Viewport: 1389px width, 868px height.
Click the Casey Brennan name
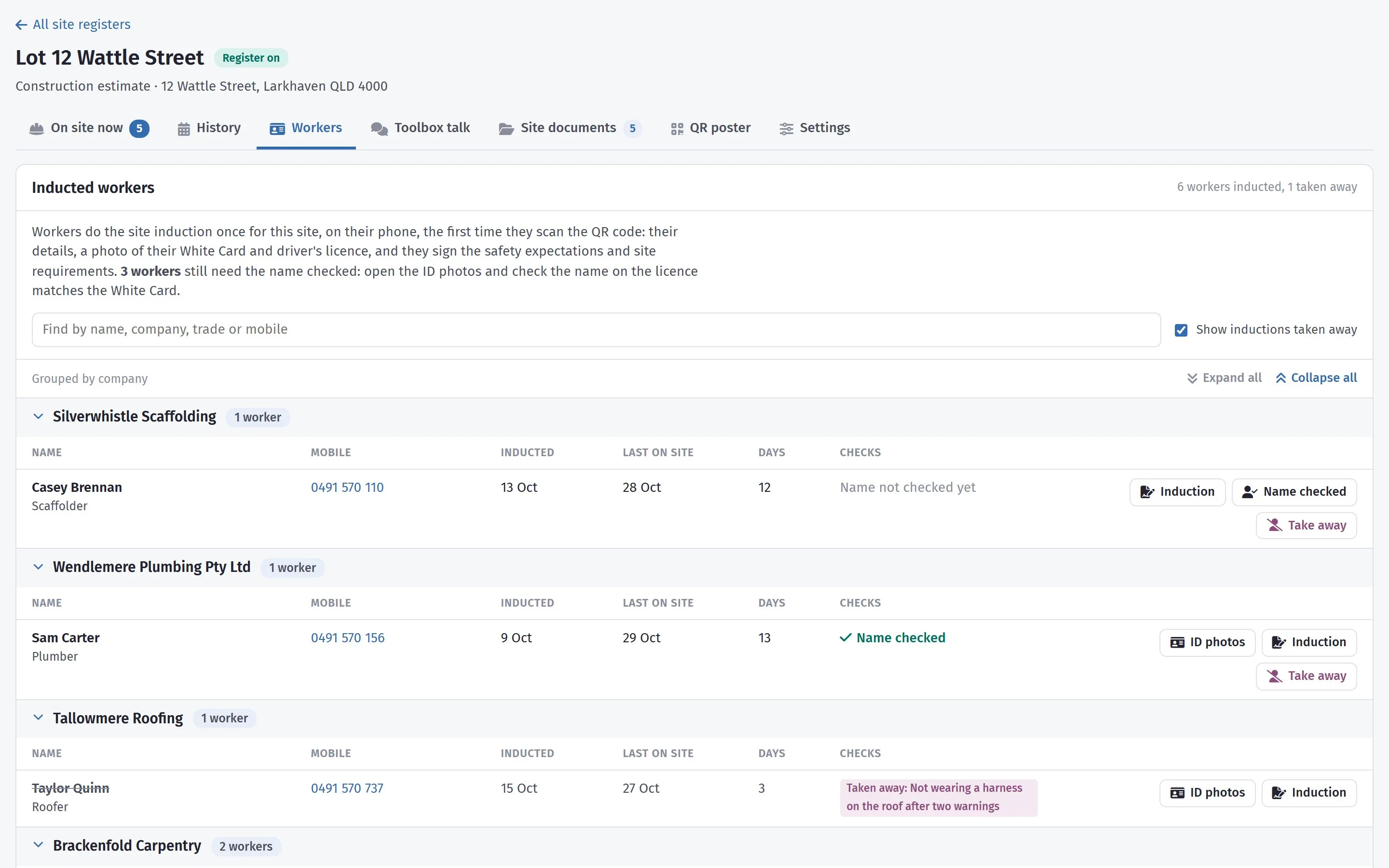(77, 488)
